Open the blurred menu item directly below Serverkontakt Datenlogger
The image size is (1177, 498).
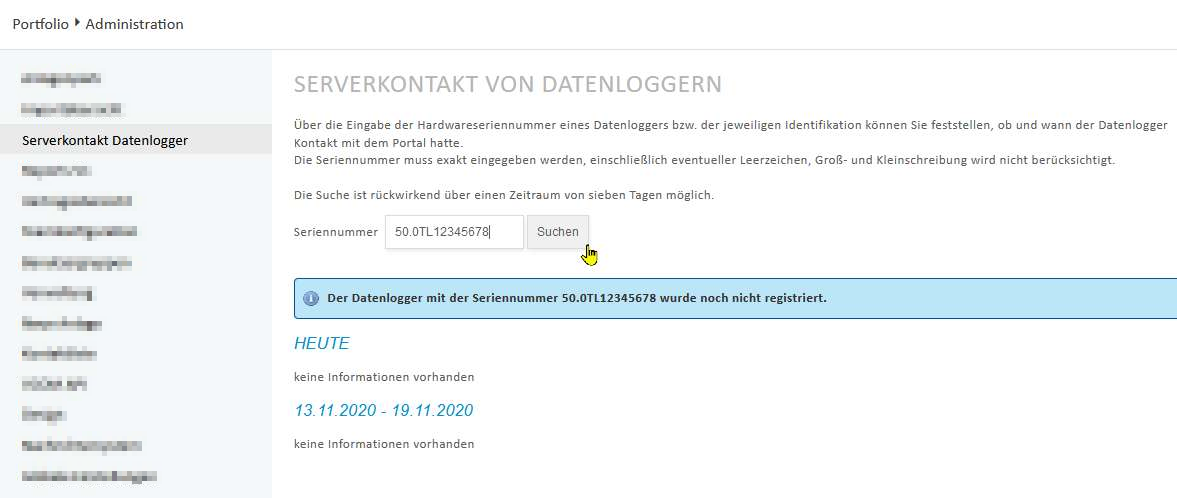pyautogui.click(x=64, y=171)
